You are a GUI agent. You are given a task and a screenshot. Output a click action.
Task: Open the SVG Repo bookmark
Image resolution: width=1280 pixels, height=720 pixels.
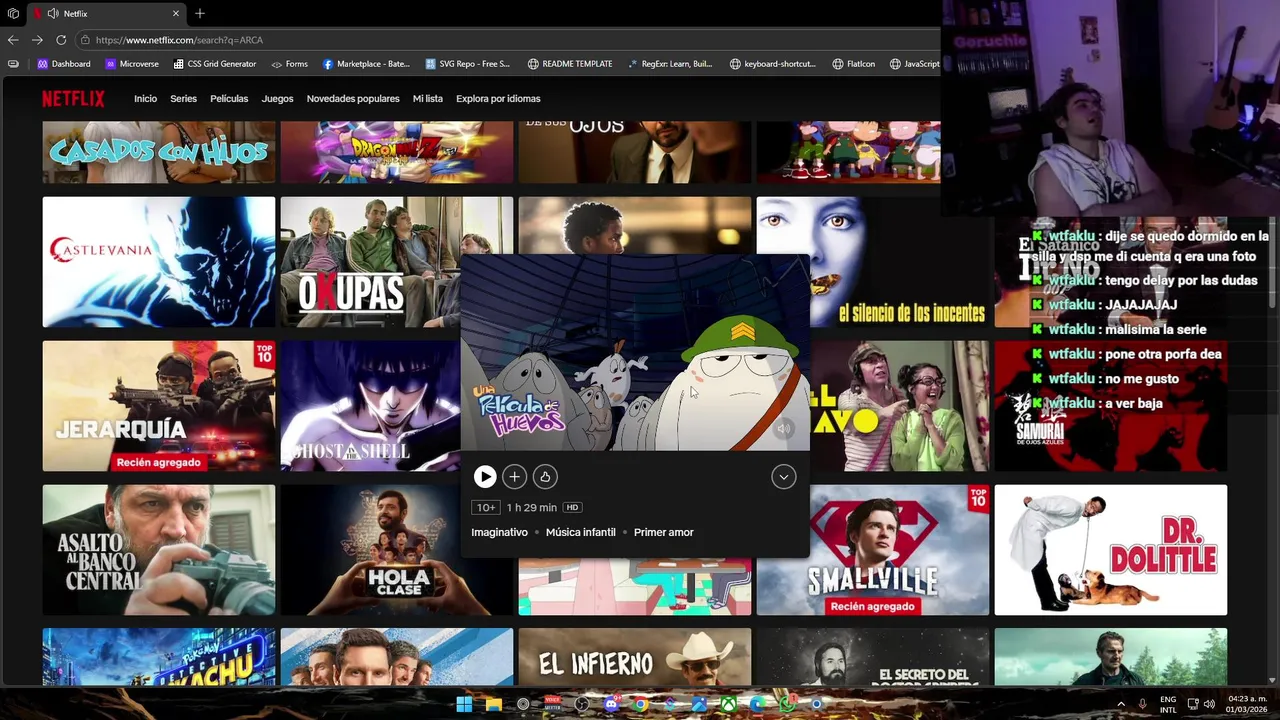[x=467, y=64]
